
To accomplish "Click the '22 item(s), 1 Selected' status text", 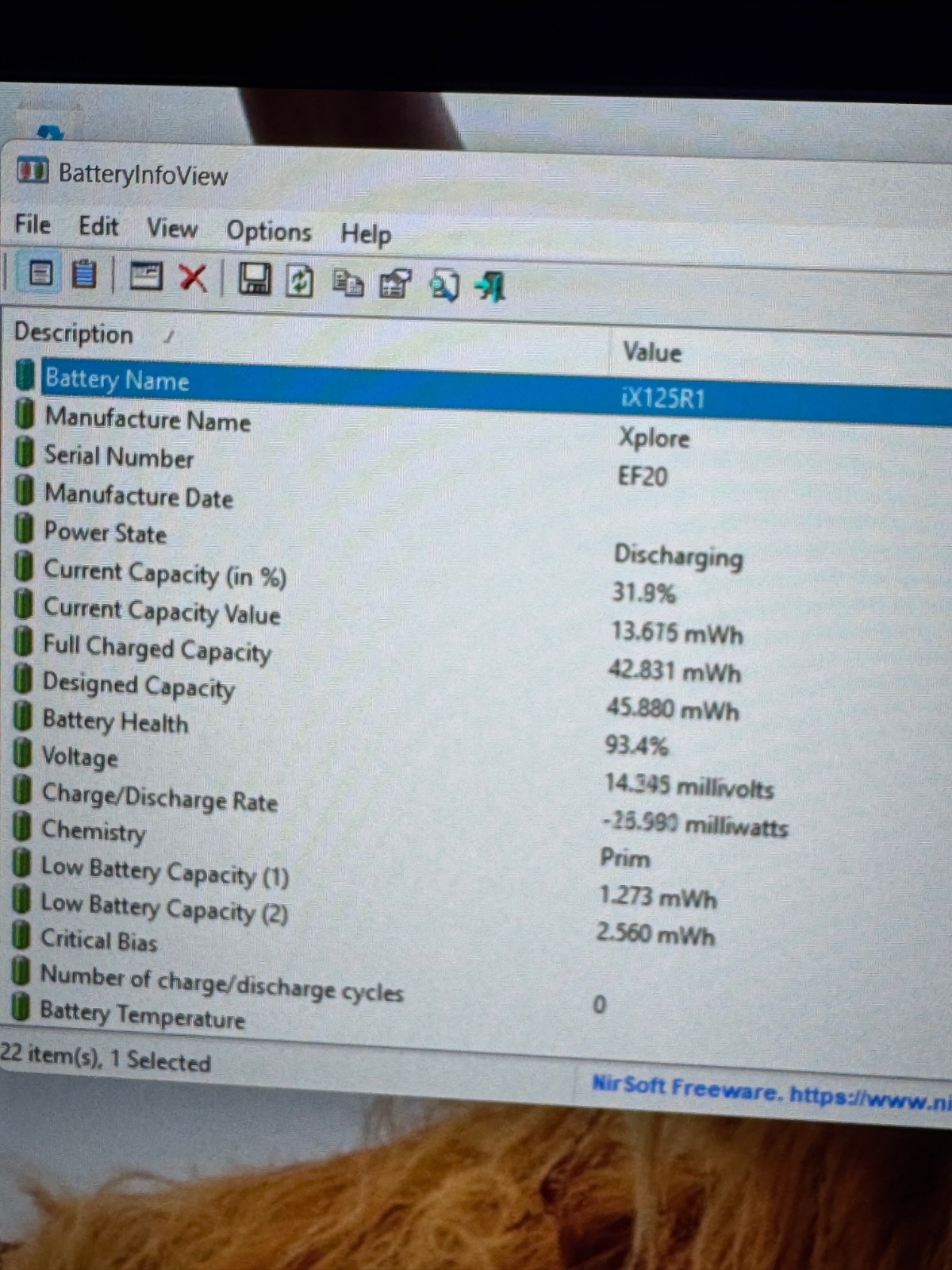I will [x=106, y=1058].
